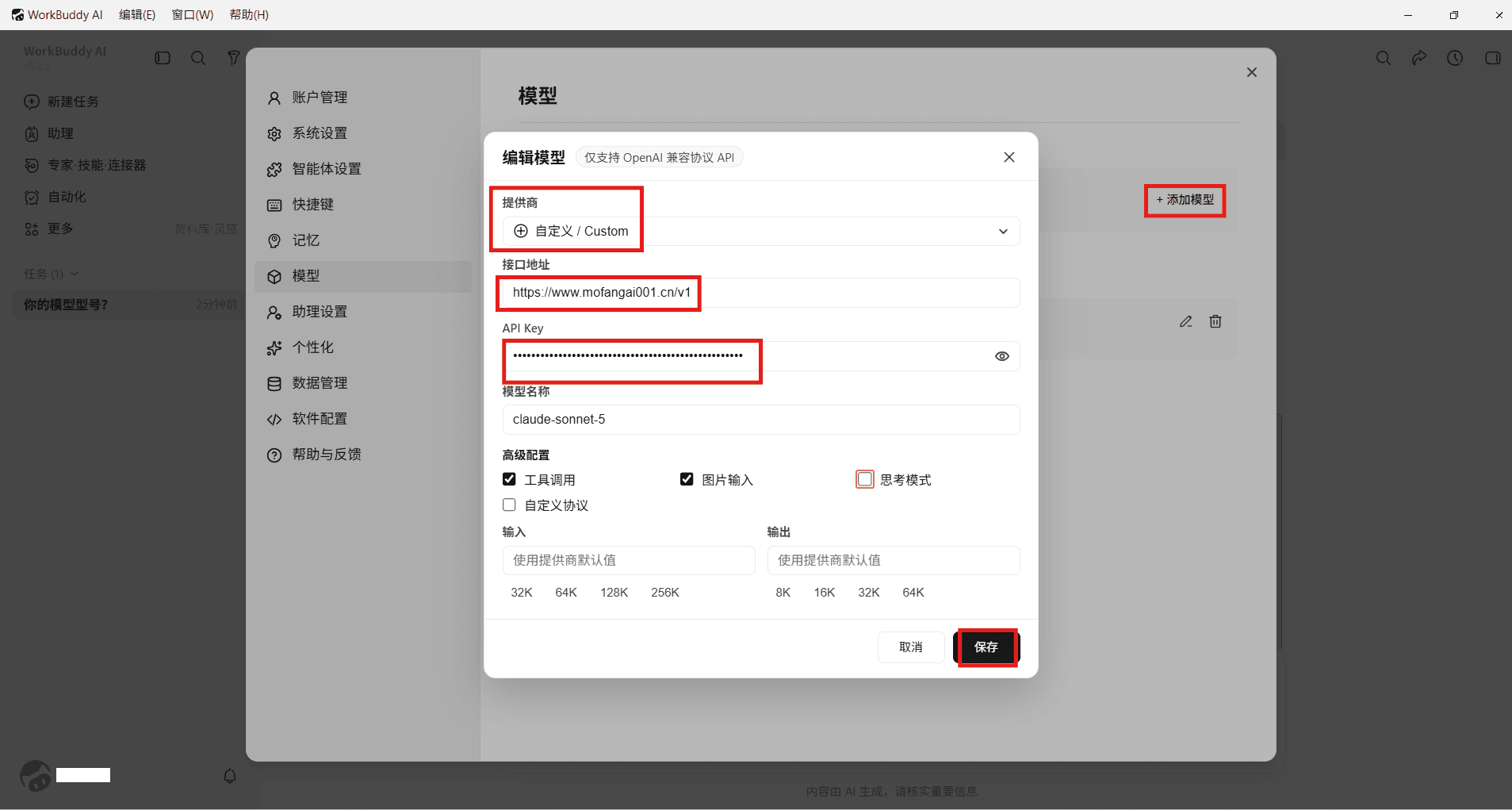
Task: Open 帮助与反馈 settings
Action: click(363, 454)
